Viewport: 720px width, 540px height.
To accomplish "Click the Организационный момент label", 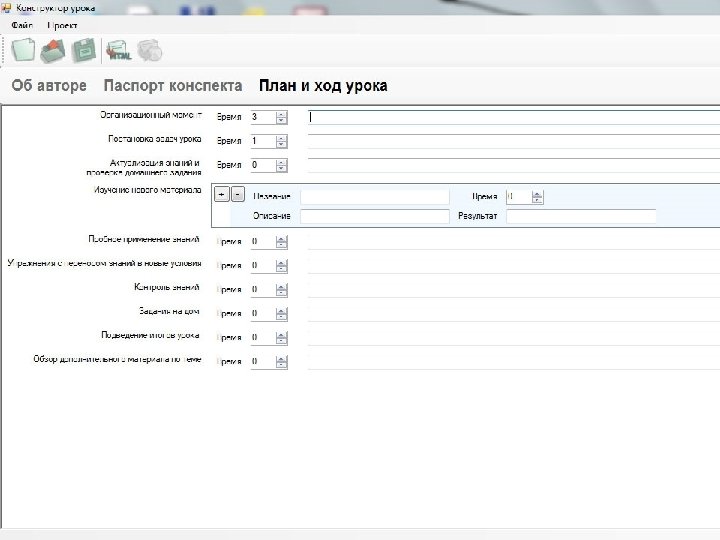I will (x=151, y=115).
